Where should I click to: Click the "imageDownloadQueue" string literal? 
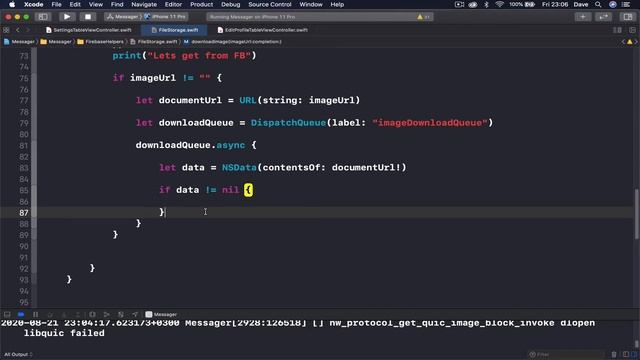(x=430, y=123)
